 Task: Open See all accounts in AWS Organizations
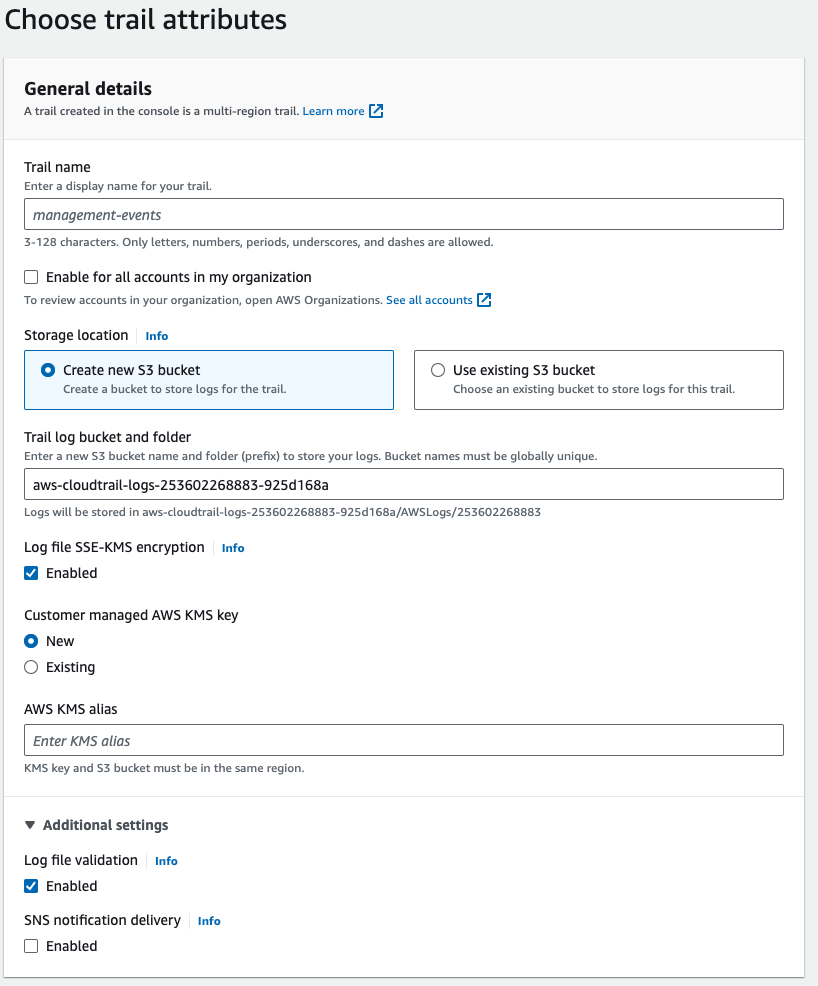pos(428,299)
